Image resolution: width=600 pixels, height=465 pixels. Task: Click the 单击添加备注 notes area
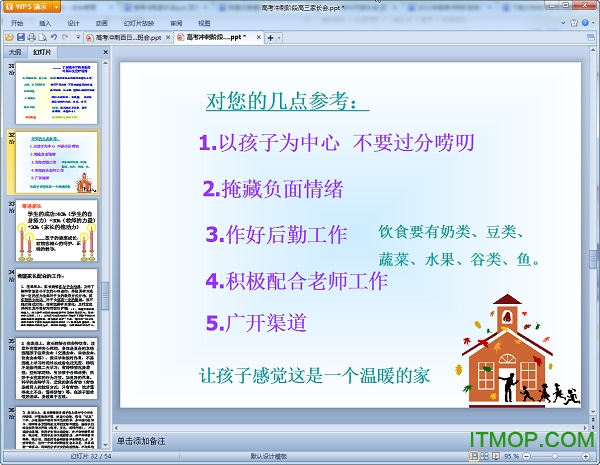(x=140, y=440)
